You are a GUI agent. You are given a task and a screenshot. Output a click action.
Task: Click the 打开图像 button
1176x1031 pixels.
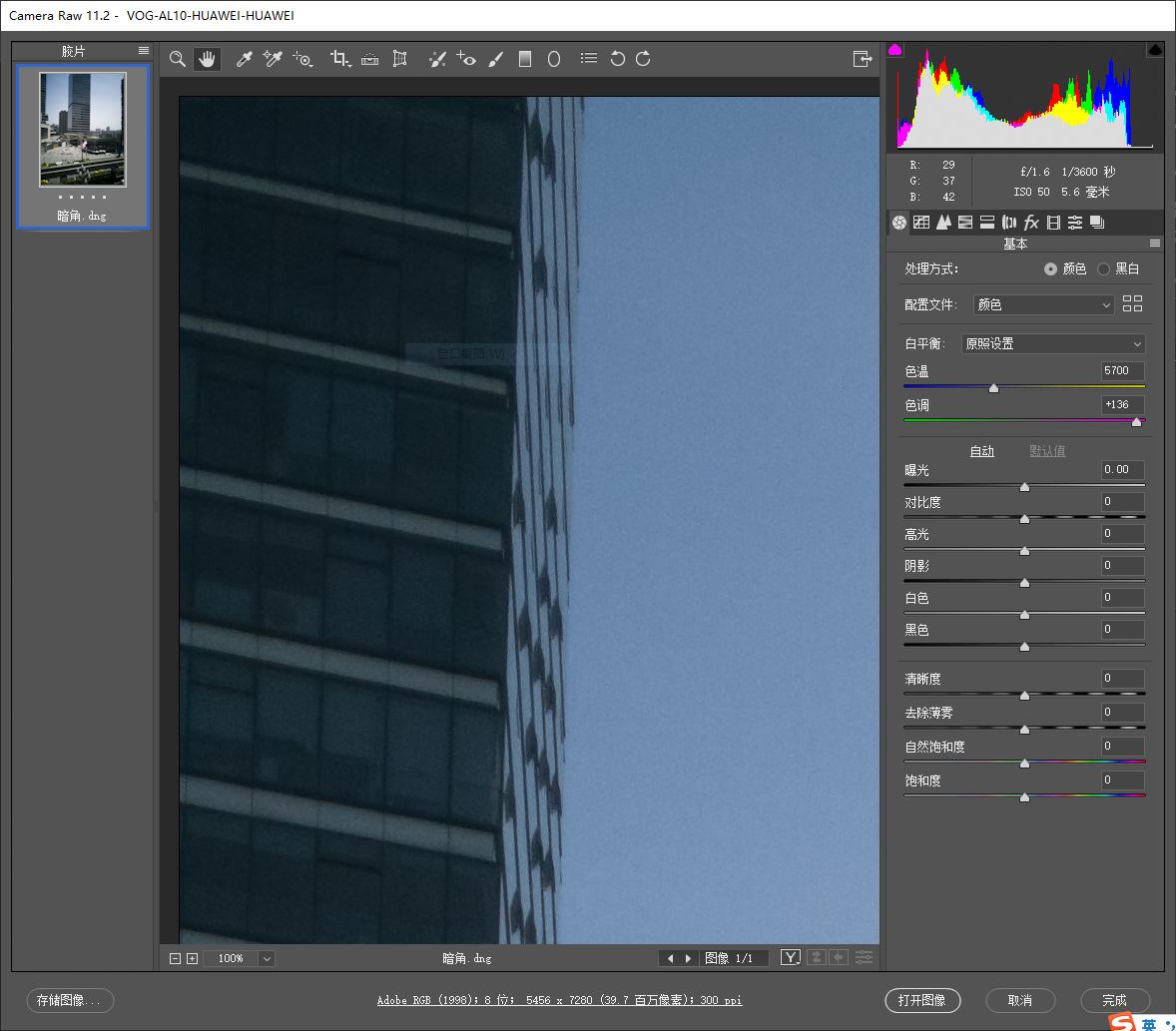point(921,1000)
